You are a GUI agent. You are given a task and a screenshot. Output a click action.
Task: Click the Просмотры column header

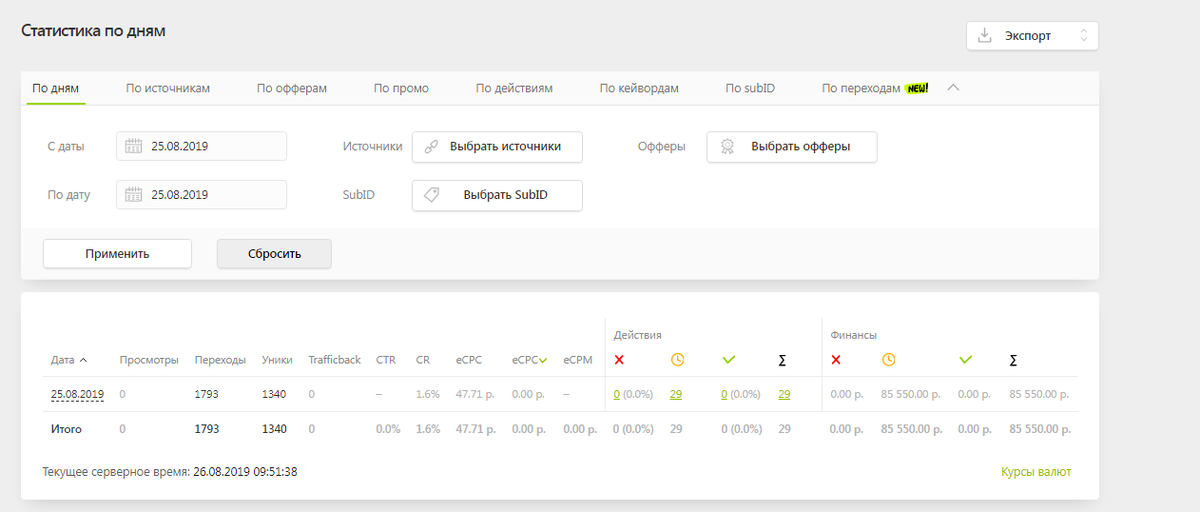tap(149, 360)
